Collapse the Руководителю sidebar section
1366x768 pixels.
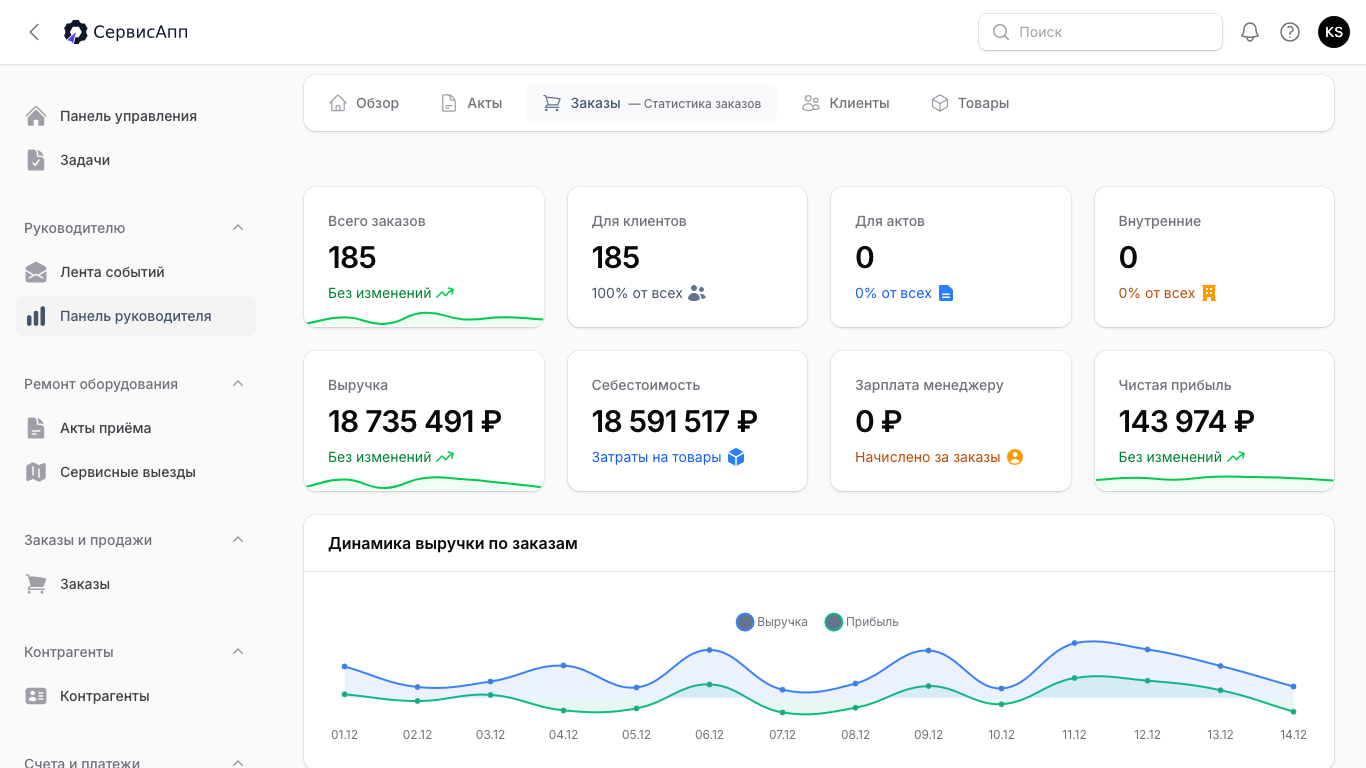point(238,228)
